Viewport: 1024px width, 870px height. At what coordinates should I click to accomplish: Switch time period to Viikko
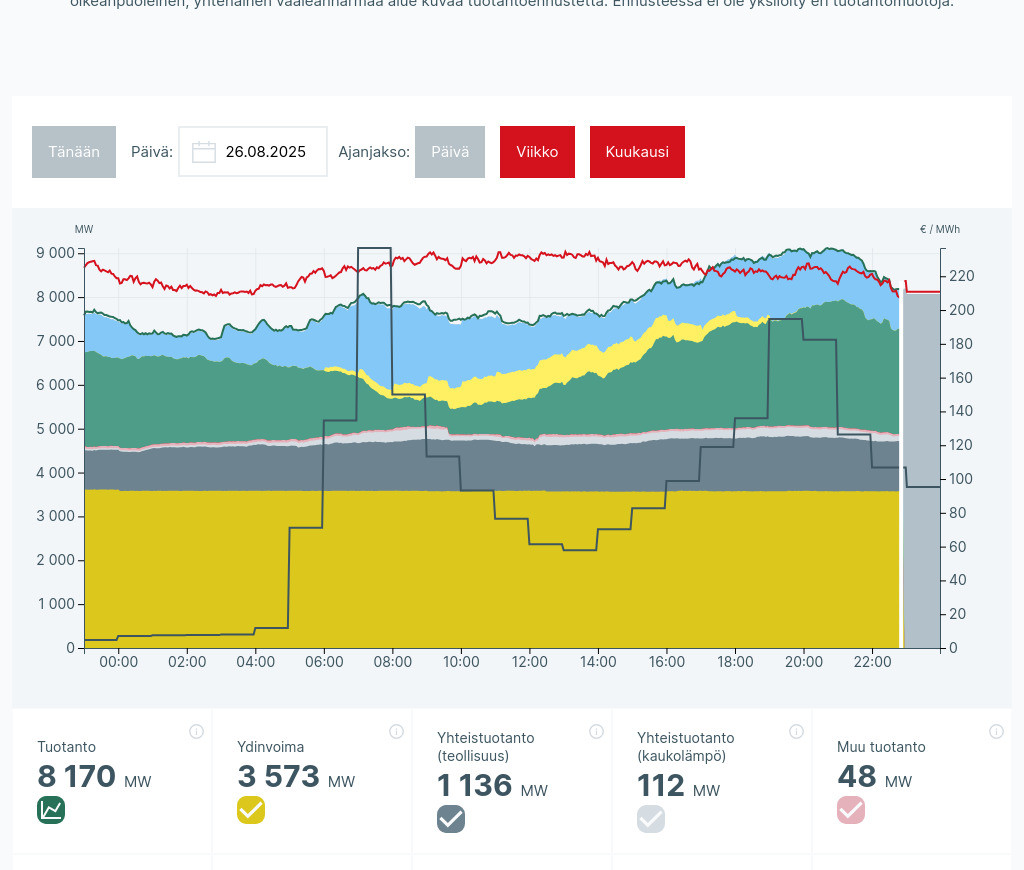[x=537, y=152]
